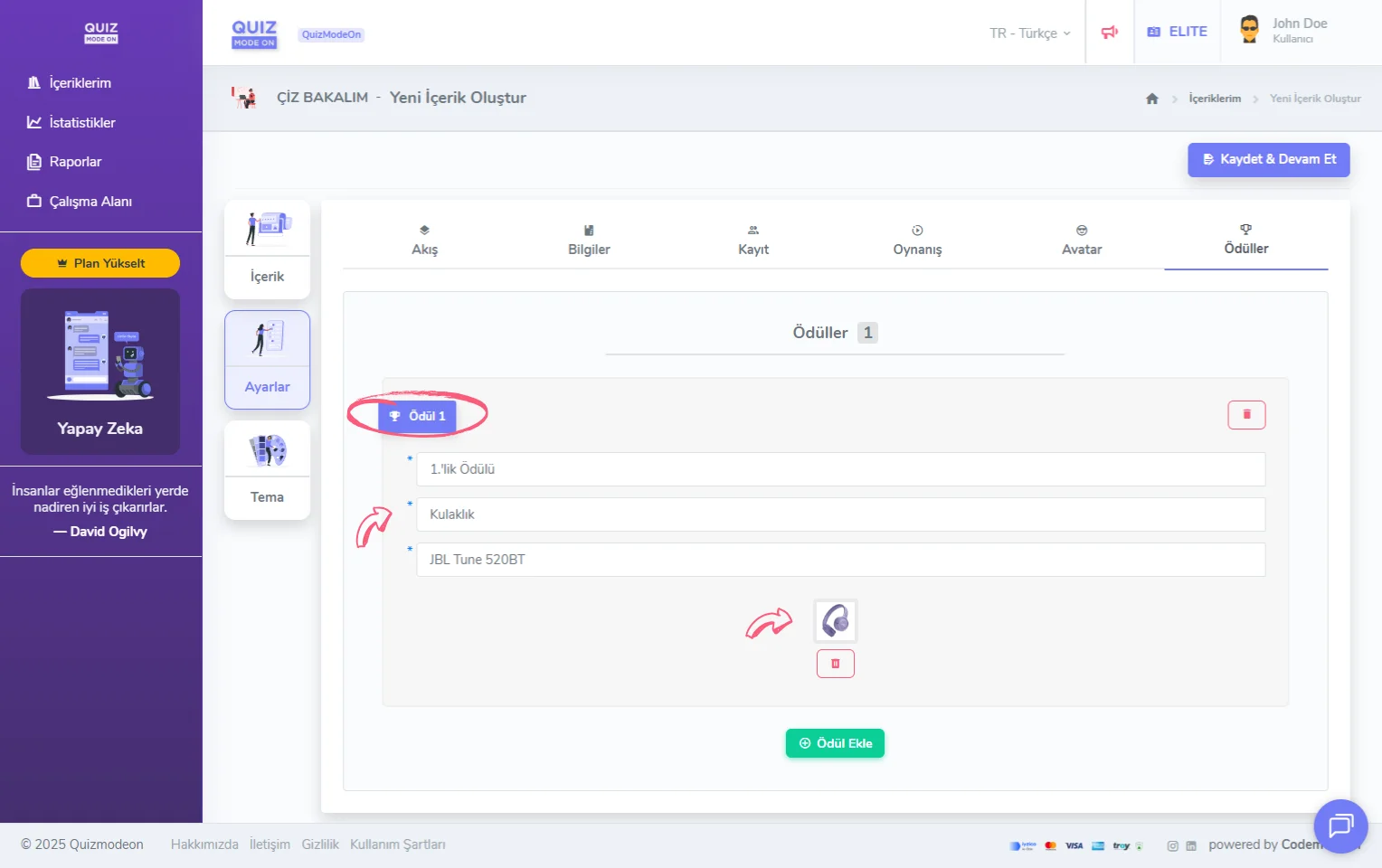Delete Ödül 1 with top trash icon
The height and width of the screenshot is (868, 1382).
[1245, 415]
